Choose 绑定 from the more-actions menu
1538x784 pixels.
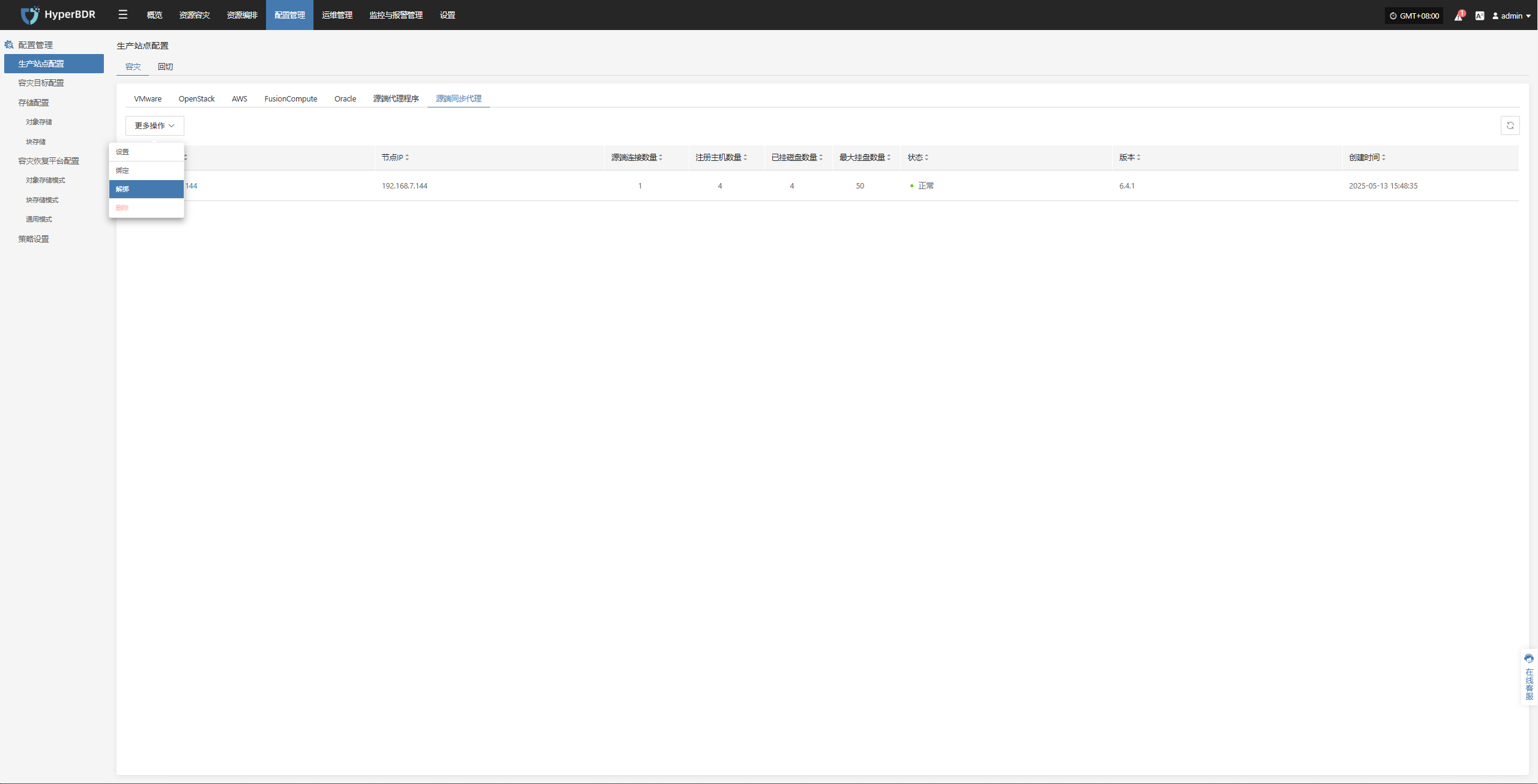click(x=147, y=170)
